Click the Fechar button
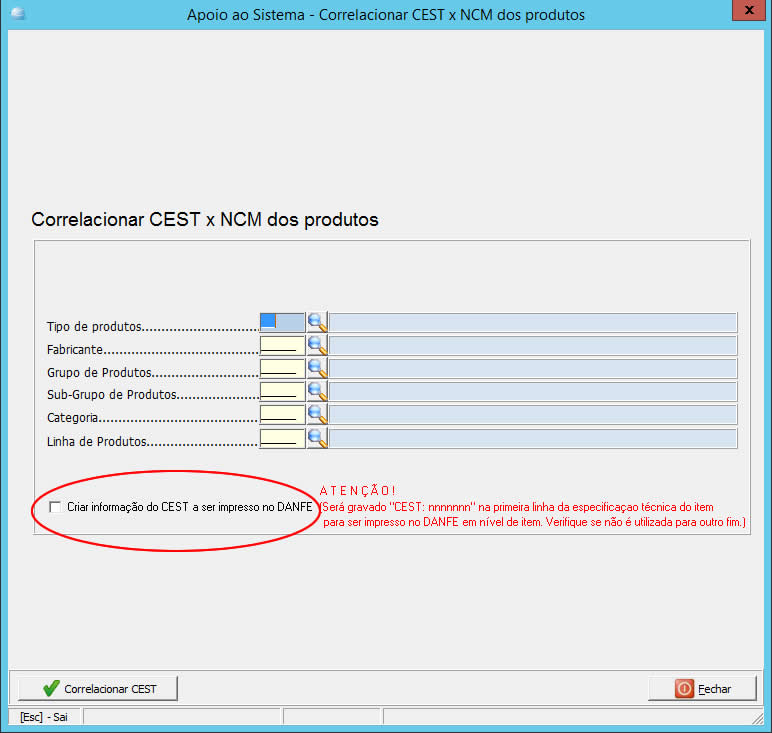The height and width of the screenshot is (733, 772). tap(703, 689)
